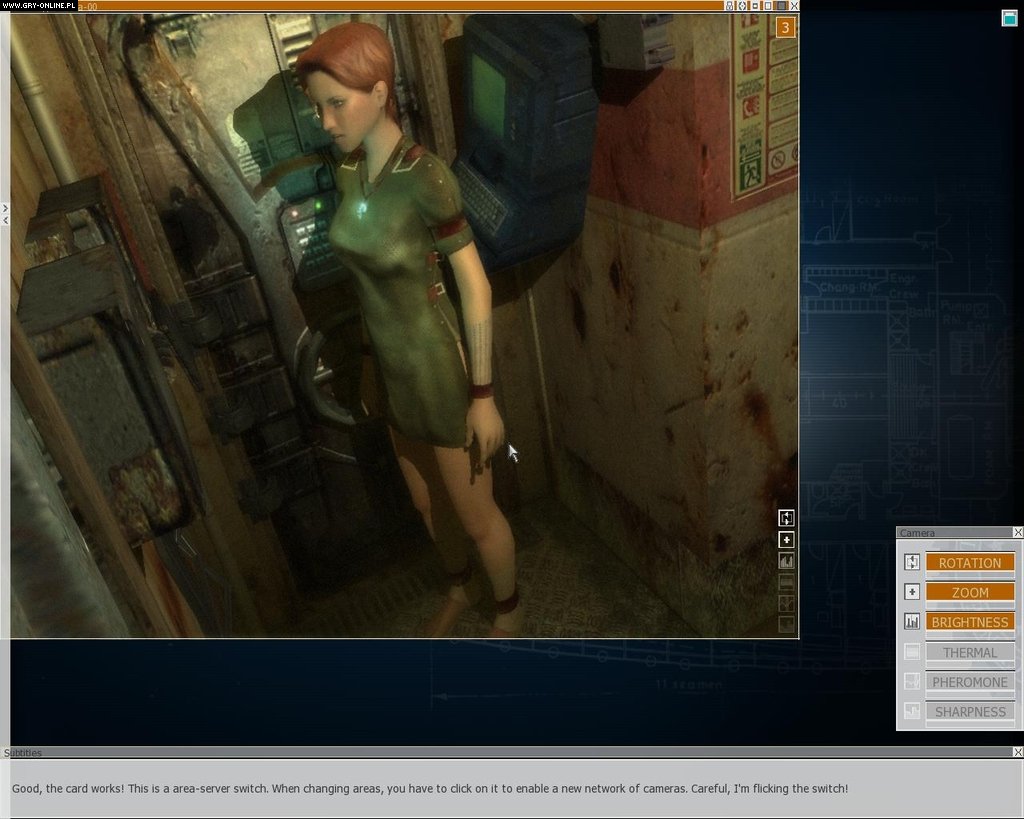Close the Subtitles panel
Viewport: 1024px width, 819px height.
(1018, 752)
